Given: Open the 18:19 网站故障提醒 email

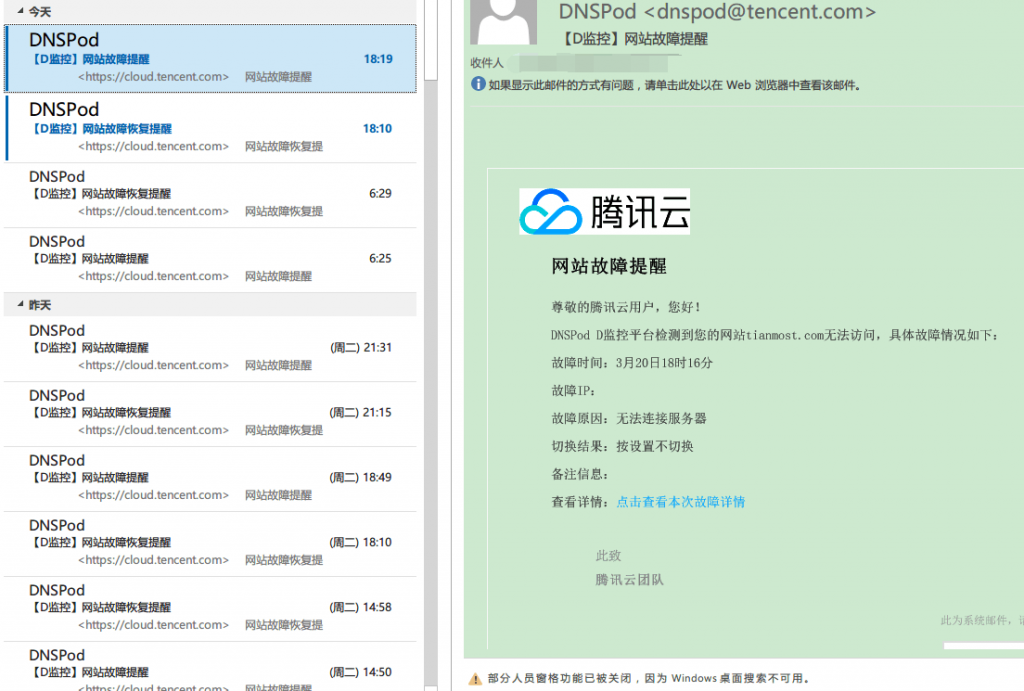Looking at the screenshot, I should (210, 58).
